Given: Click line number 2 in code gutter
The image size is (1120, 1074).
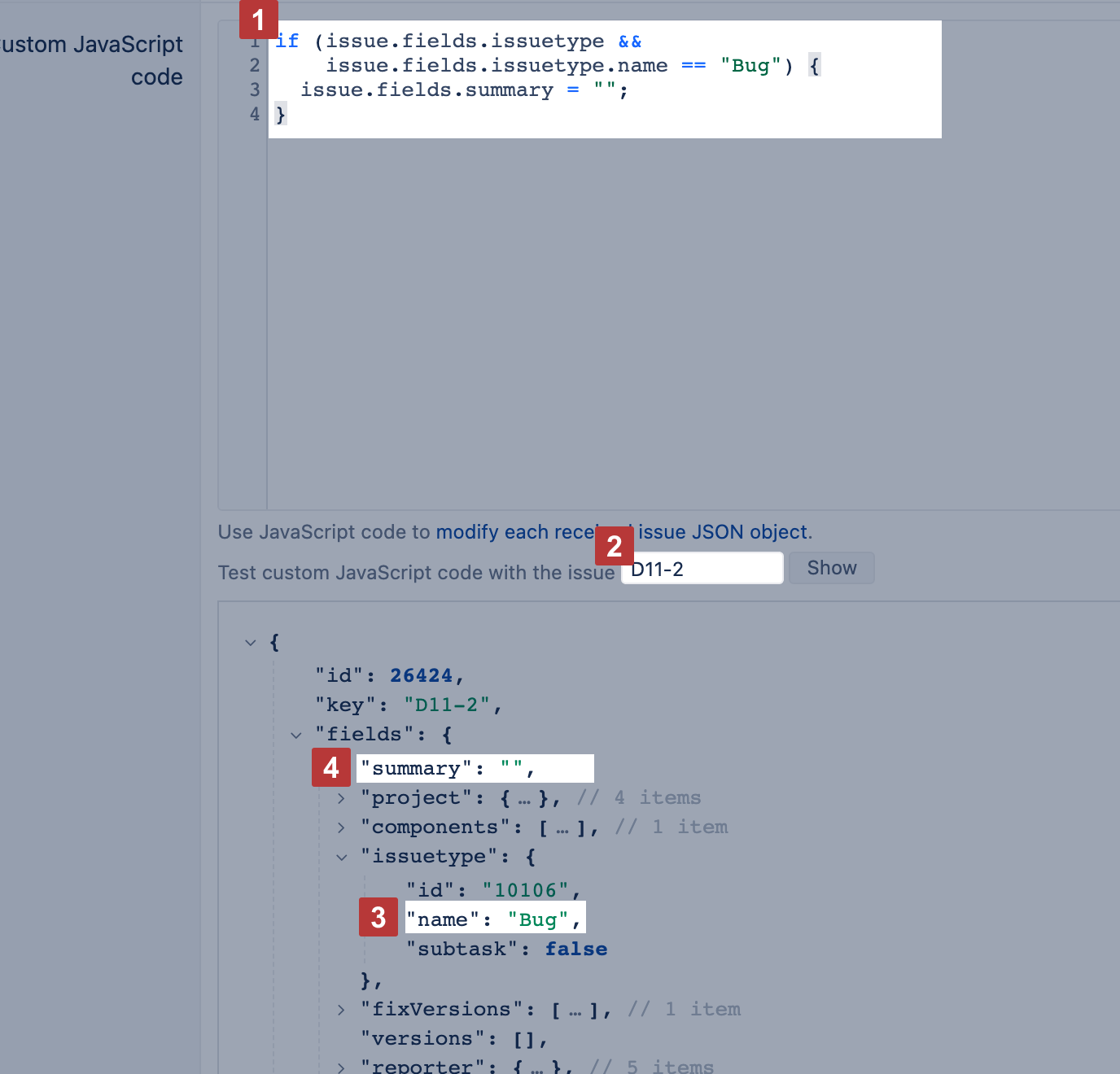Looking at the screenshot, I should [x=255, y=65].
